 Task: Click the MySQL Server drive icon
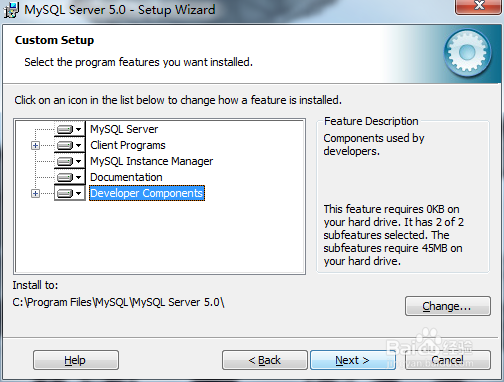[x=65, y=129]
